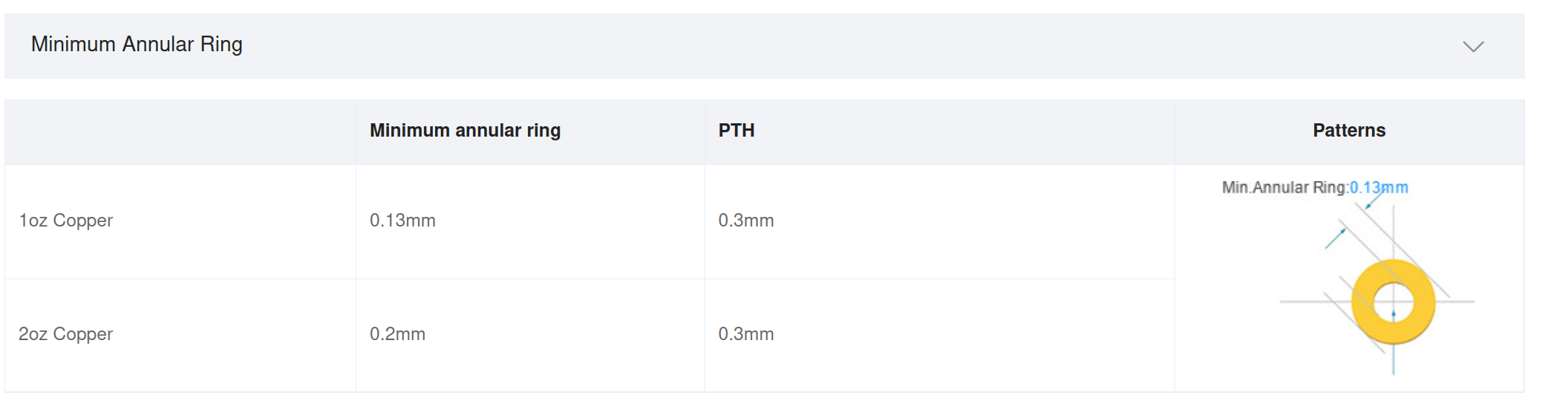Collapse the Minimum Annular Ring section chevron

1473,47
